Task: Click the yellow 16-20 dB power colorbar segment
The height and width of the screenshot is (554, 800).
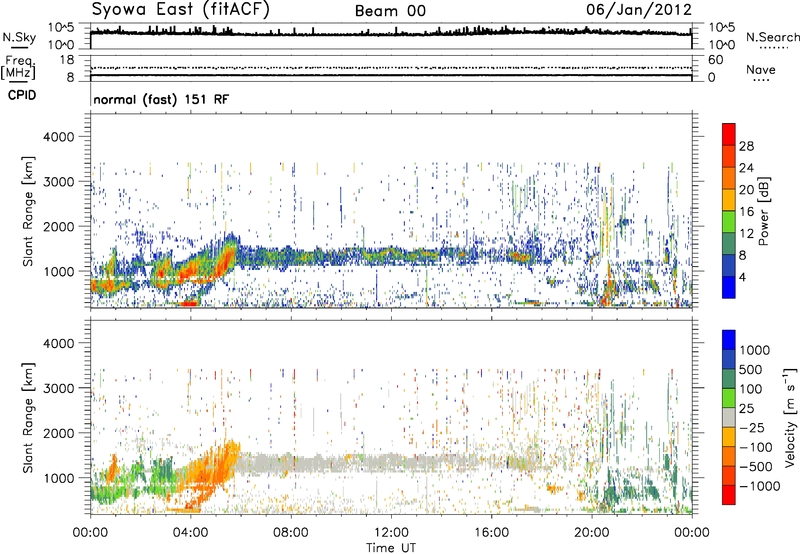Action: (729, 200)
